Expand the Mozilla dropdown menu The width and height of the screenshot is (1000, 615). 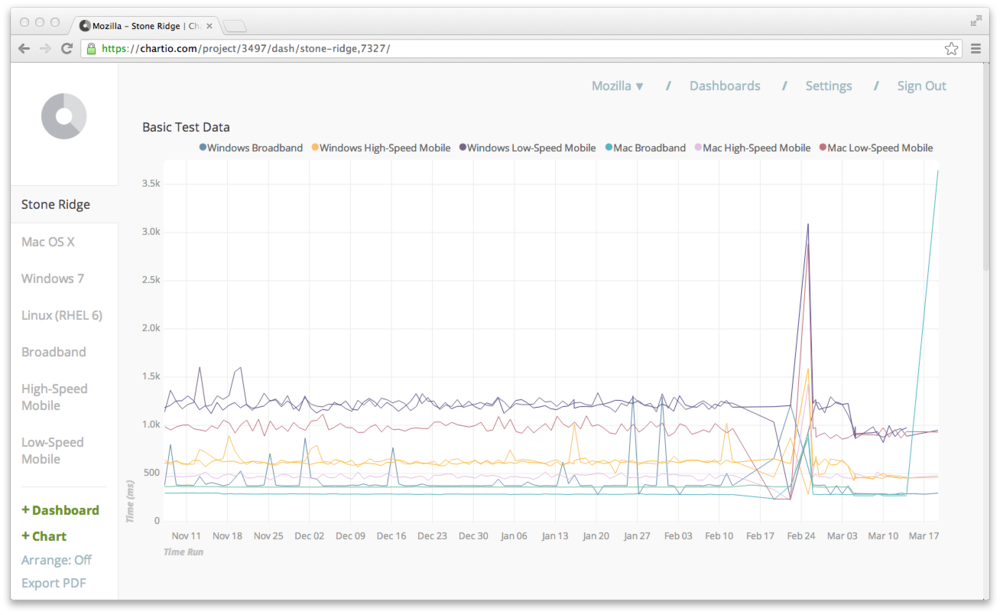(x=617, y=86)
